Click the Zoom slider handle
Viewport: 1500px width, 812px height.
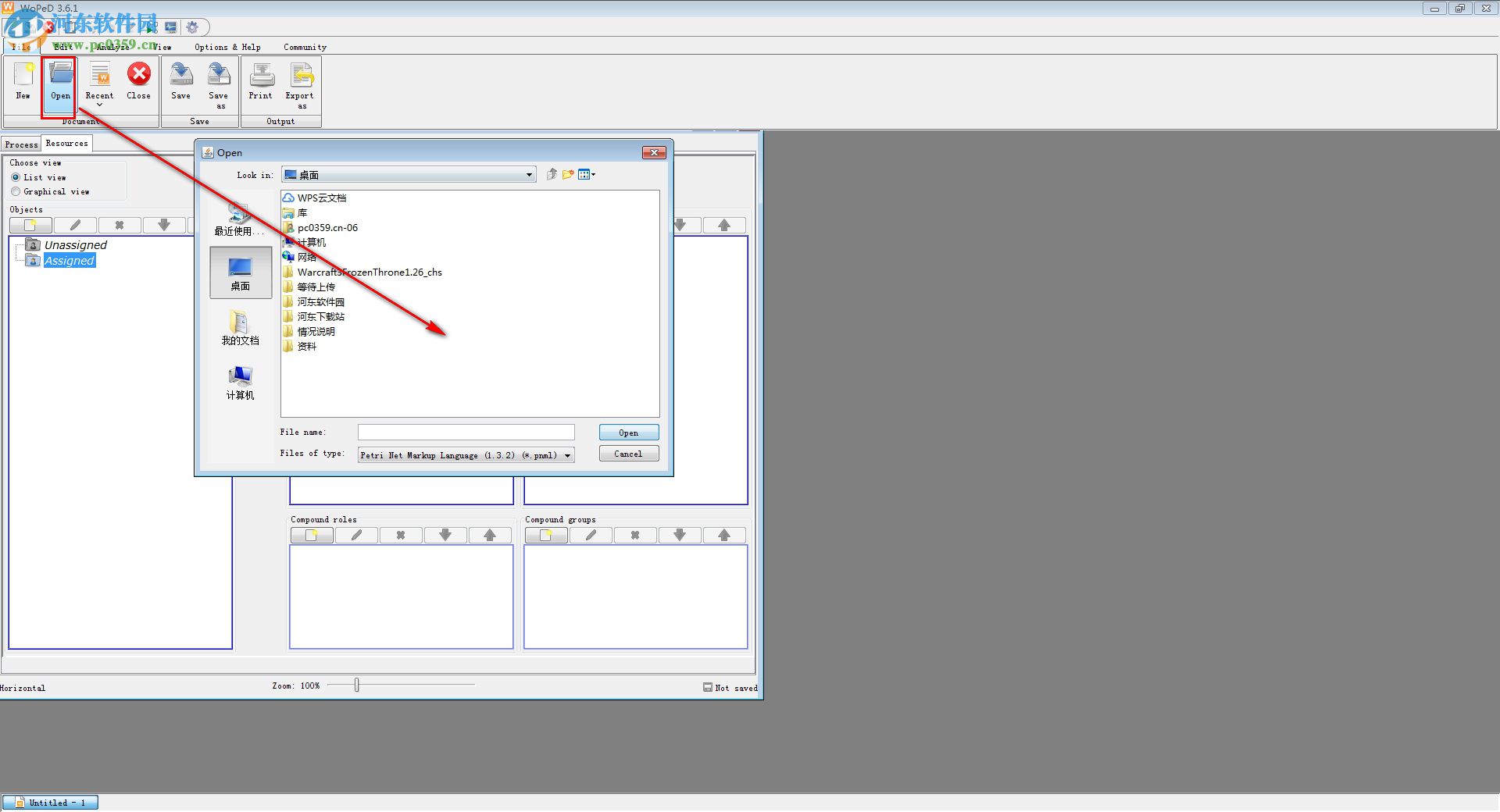pos(357,685)
